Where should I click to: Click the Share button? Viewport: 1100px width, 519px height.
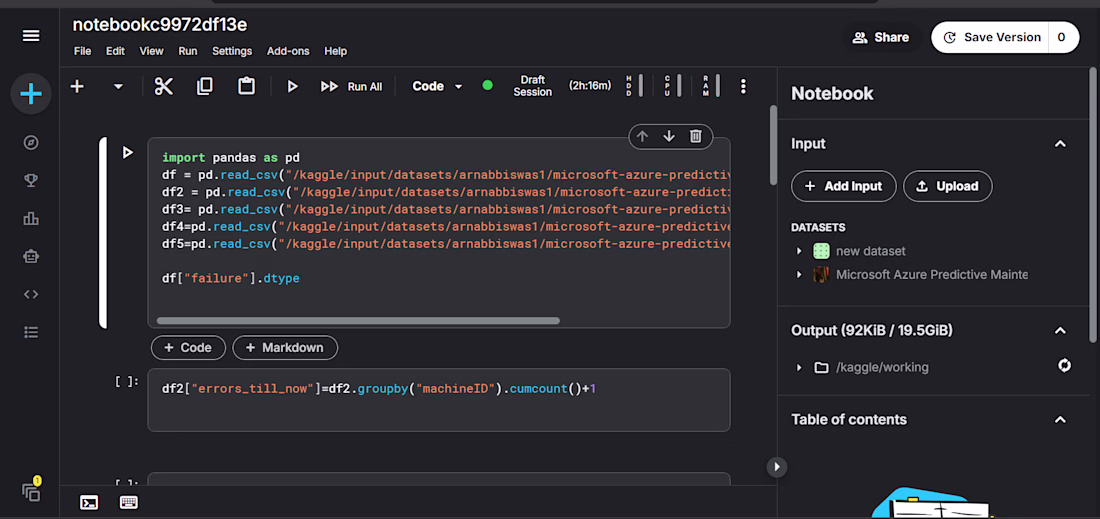[x=880, y=38]
